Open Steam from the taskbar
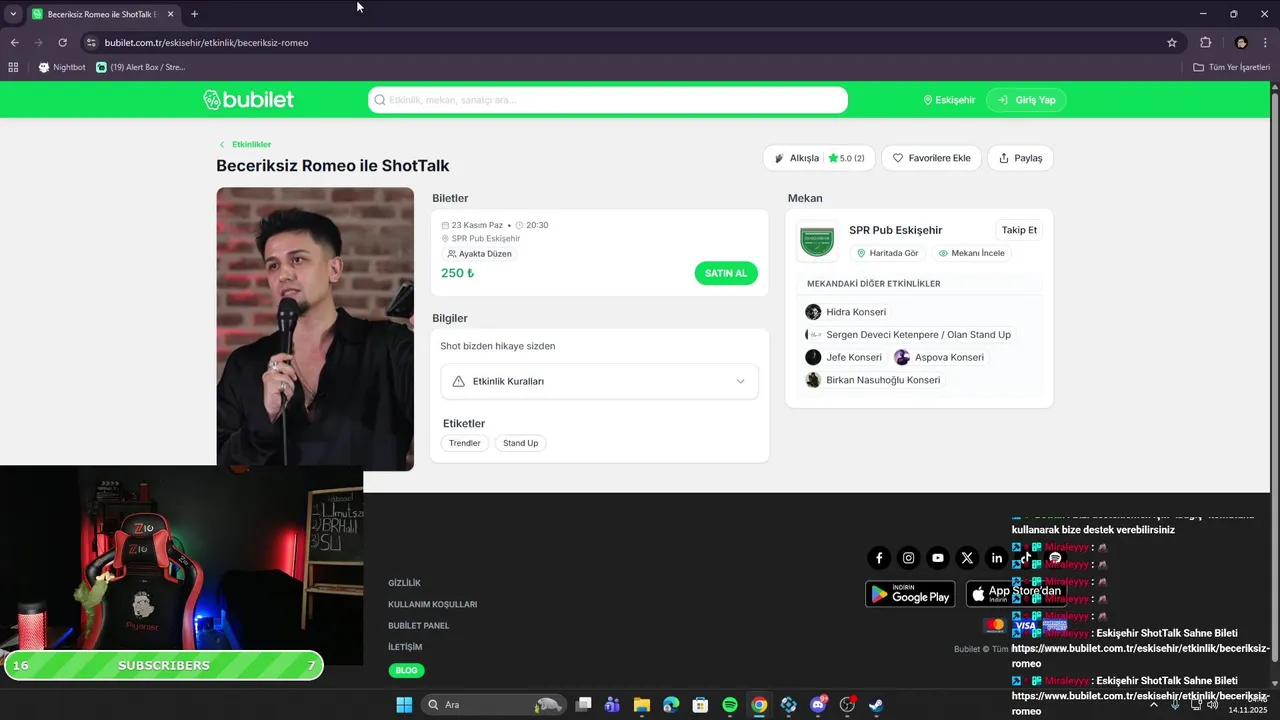1280x720 pixels. coord(876,705)
